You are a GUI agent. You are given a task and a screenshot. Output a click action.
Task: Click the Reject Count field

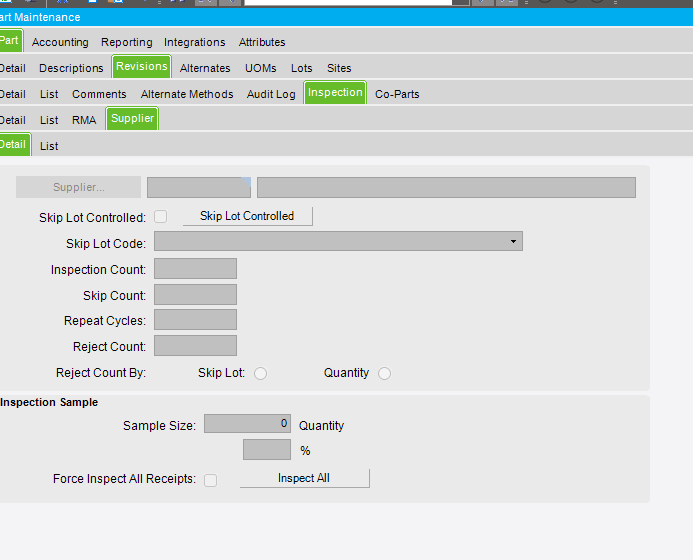coord(195,346)
